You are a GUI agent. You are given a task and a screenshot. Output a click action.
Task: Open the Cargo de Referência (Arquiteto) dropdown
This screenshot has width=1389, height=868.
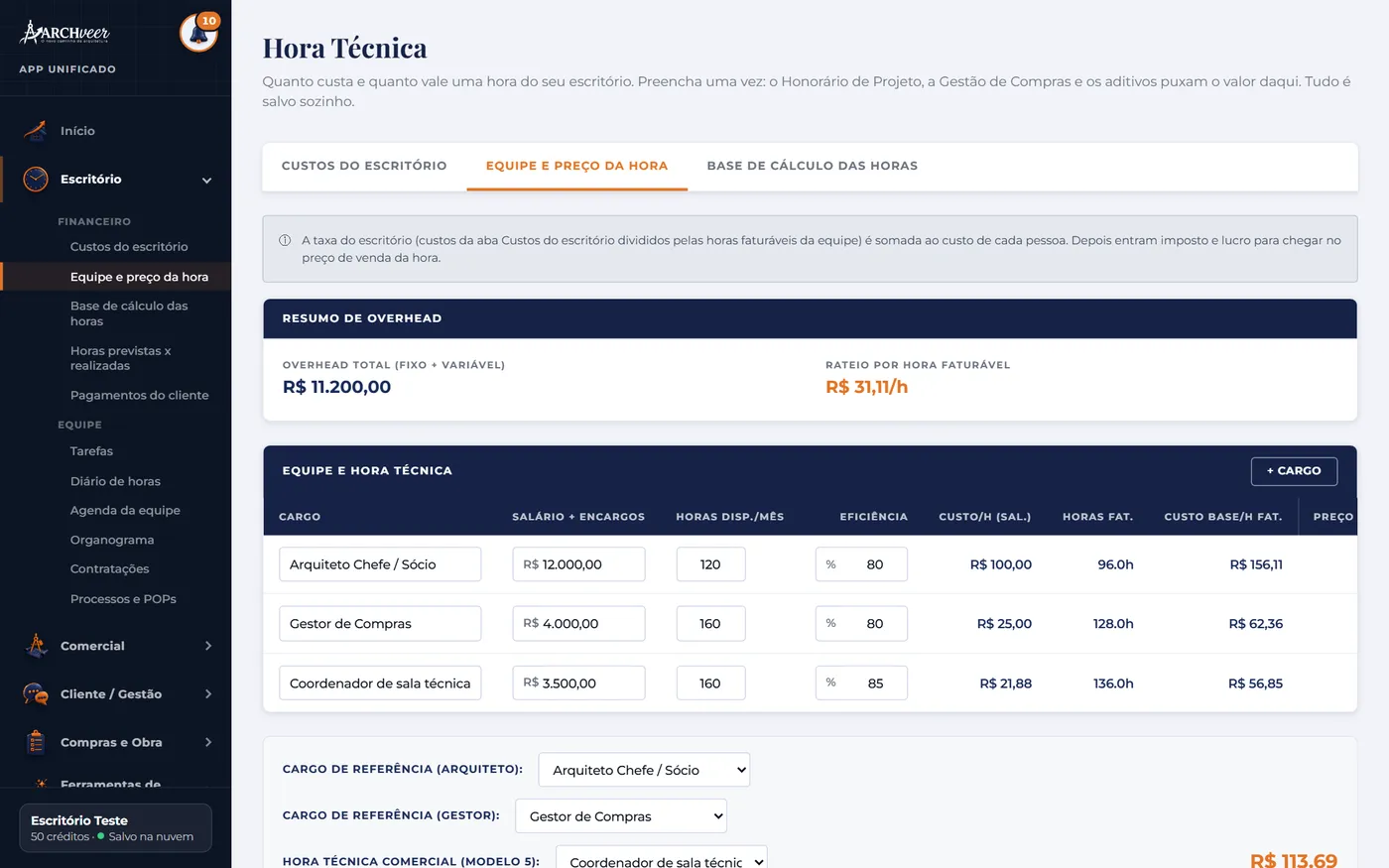coord(644,770)
